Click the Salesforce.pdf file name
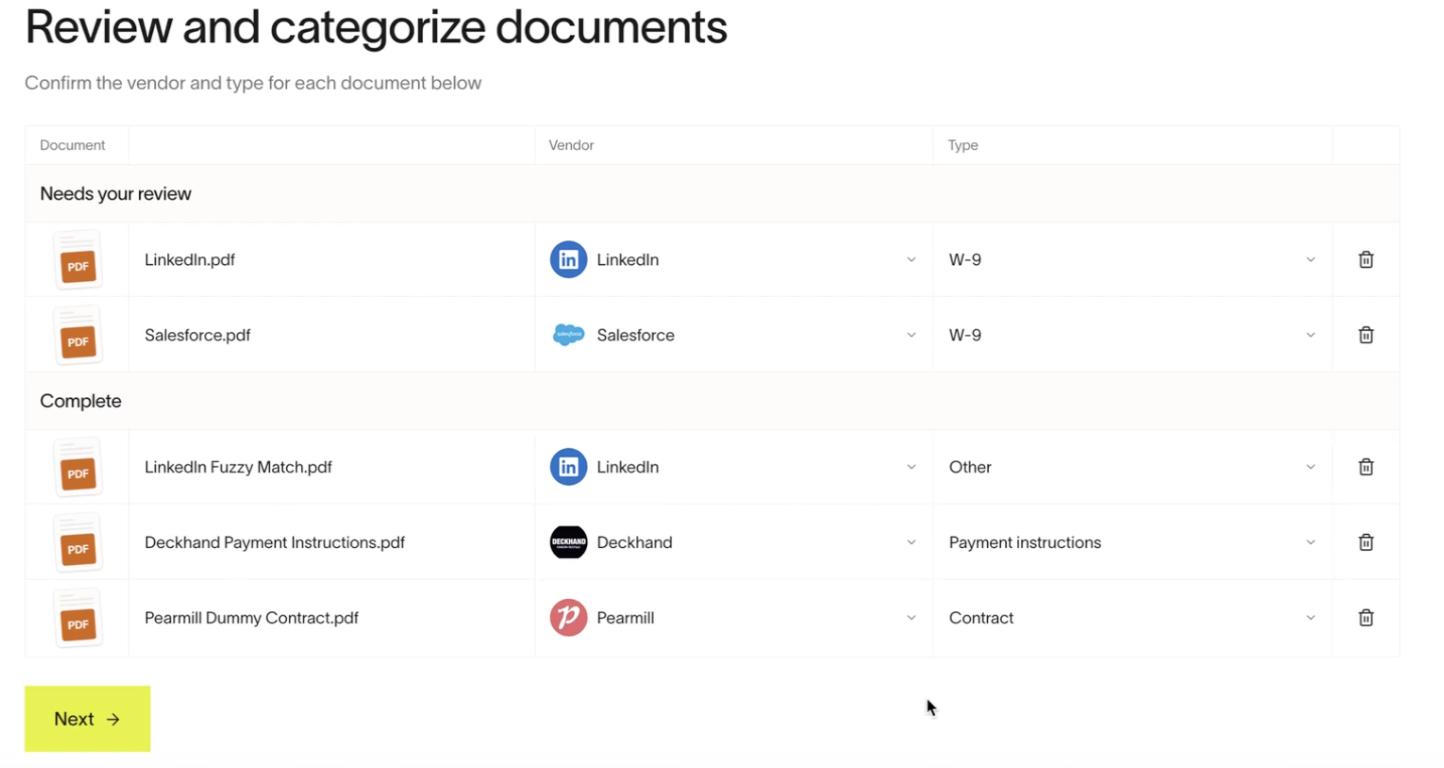The width and height of the screenshot is (1444, 768). (x=197, y=335)
